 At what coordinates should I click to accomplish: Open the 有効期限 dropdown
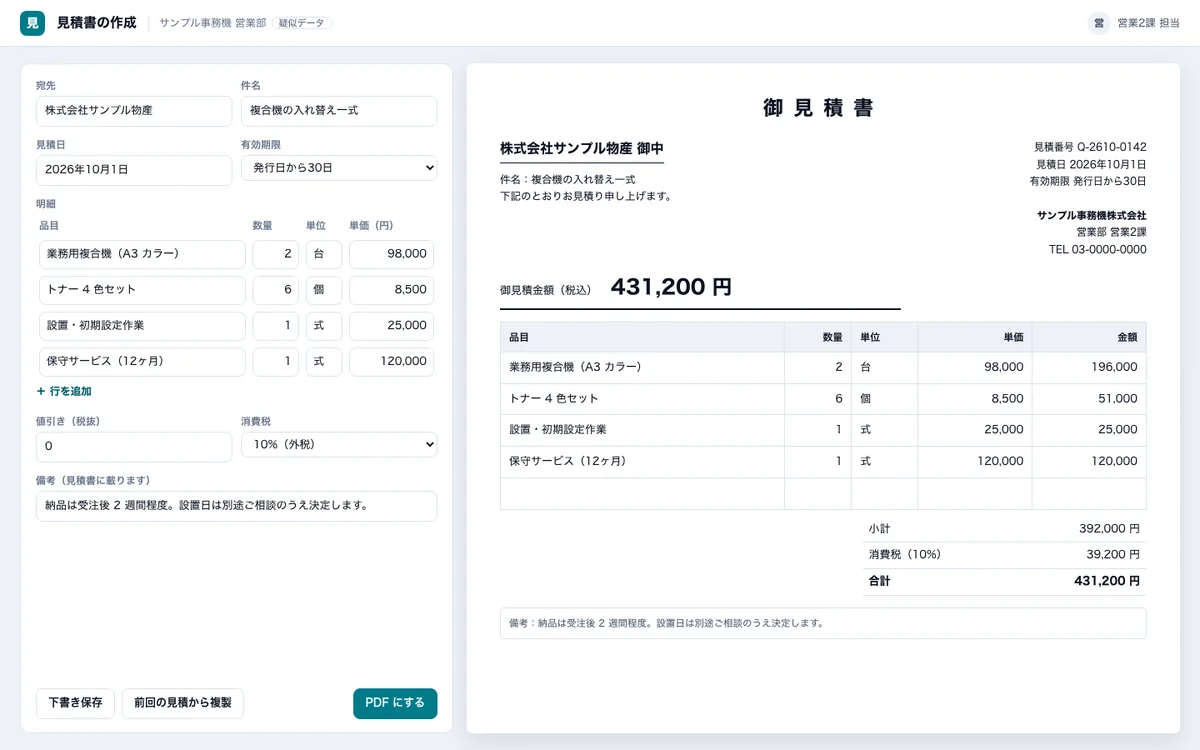(x=339, y=168)
